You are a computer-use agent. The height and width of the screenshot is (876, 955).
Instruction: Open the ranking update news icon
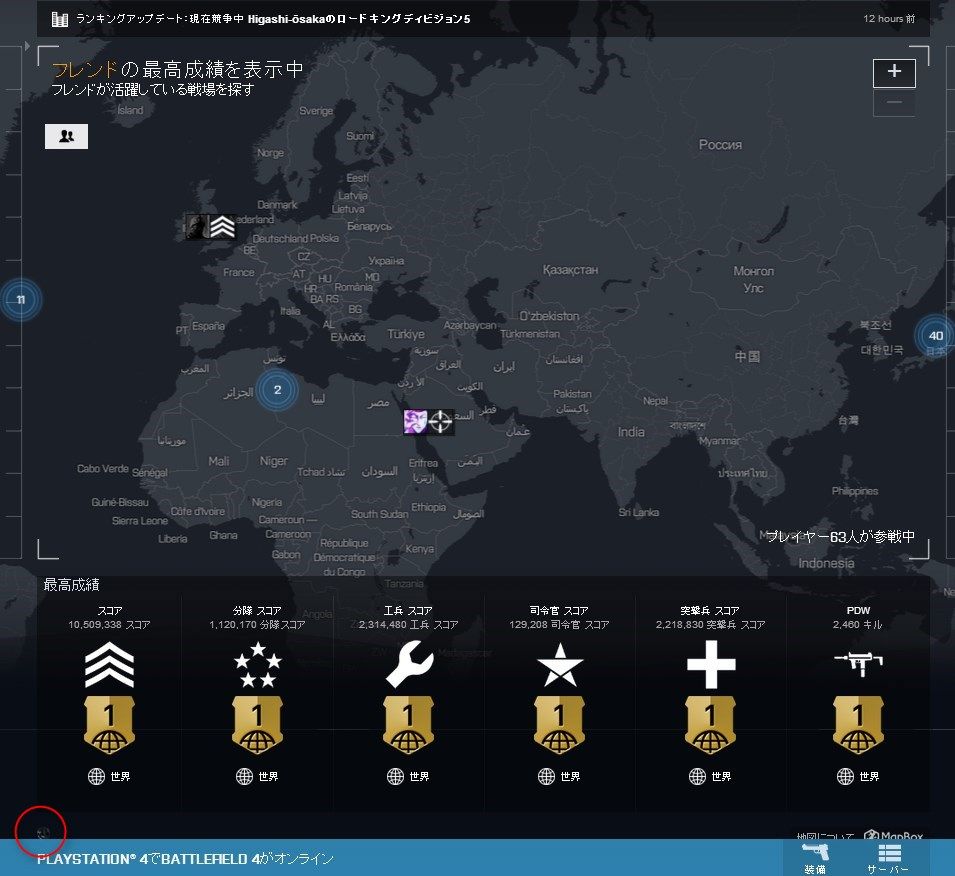click(60, 19)
